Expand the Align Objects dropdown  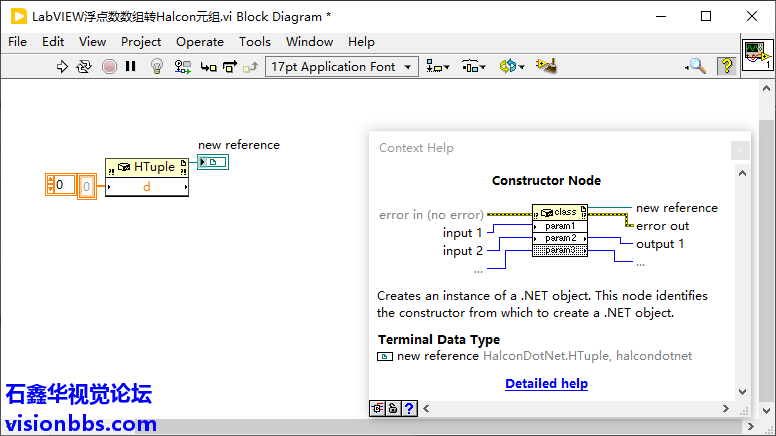coord(438,67)
